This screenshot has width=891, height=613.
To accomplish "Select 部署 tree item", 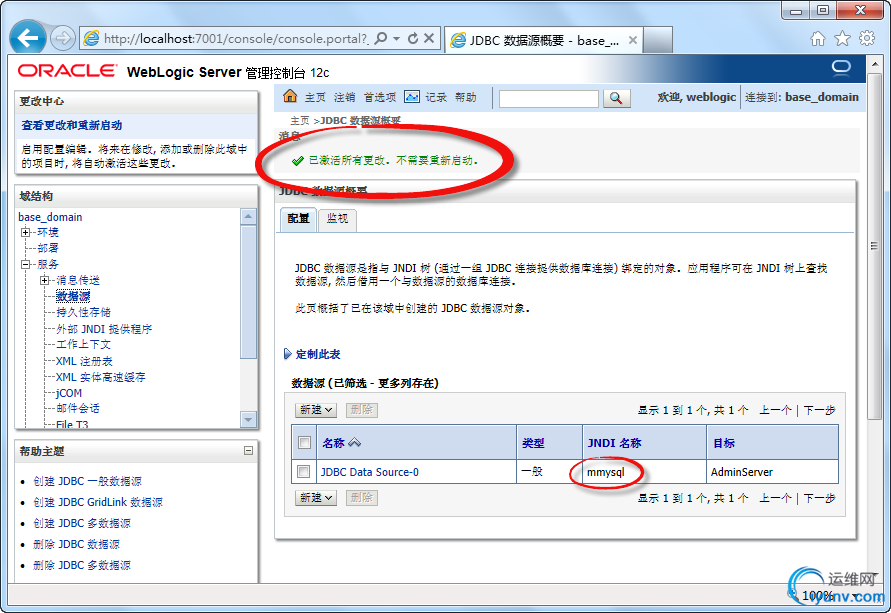I will click(48, 248).
